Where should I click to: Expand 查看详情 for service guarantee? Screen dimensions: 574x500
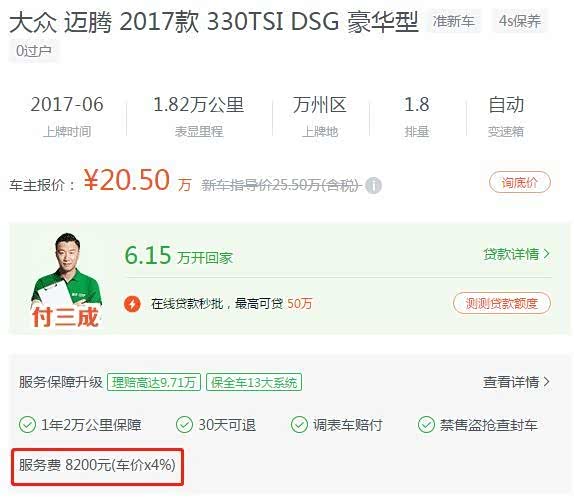click(x=517, y=382)
